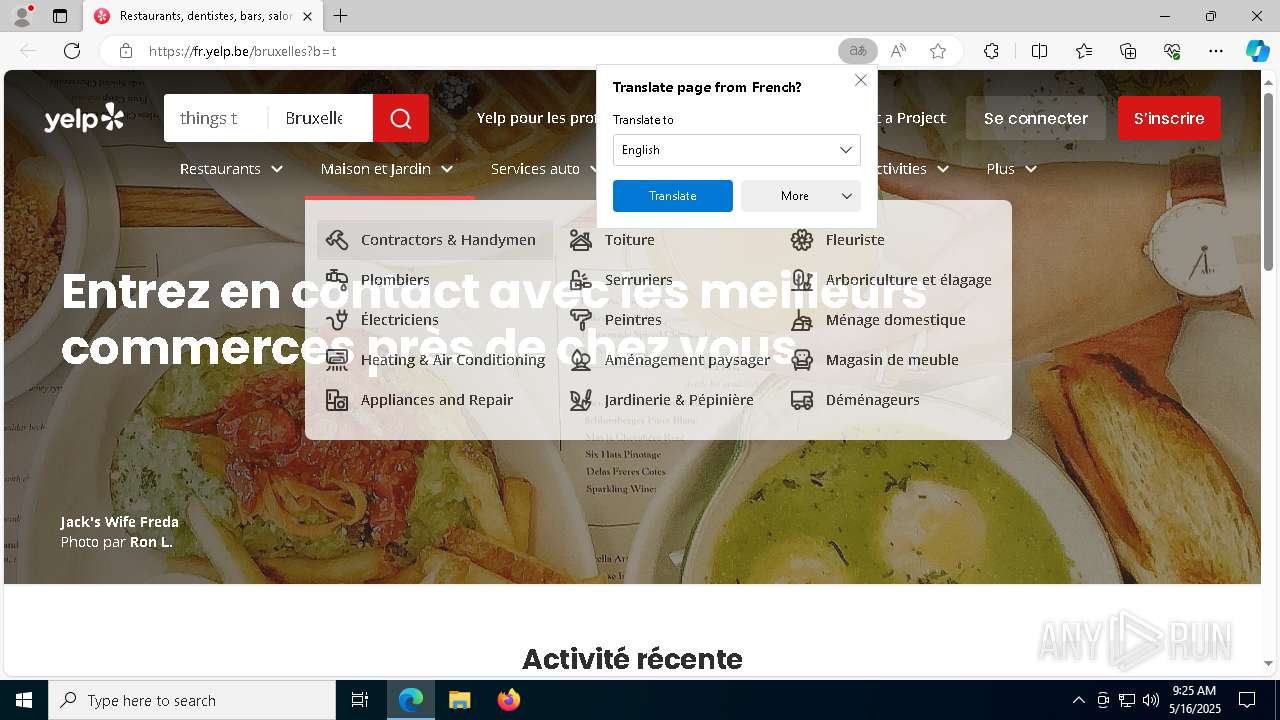The width and height of the screenshot is (1280, 720).
Task: Click the S'inscrire button
Action: [x=1169, y=118]
